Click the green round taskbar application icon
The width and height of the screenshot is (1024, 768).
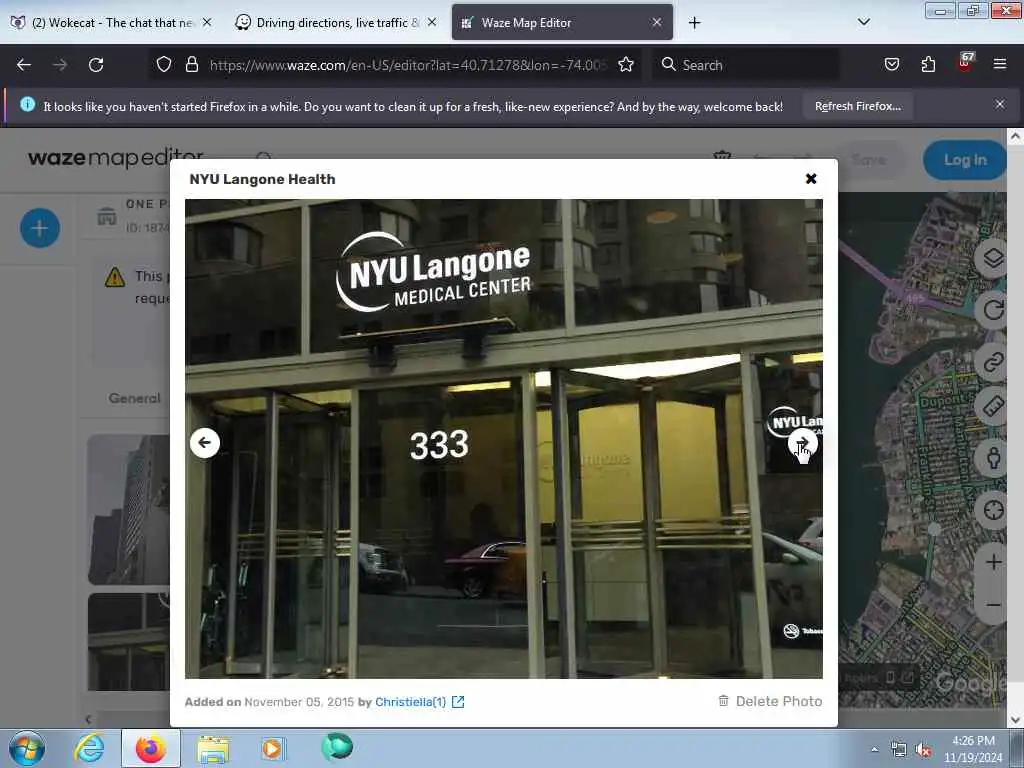click(x=337, y=747)
